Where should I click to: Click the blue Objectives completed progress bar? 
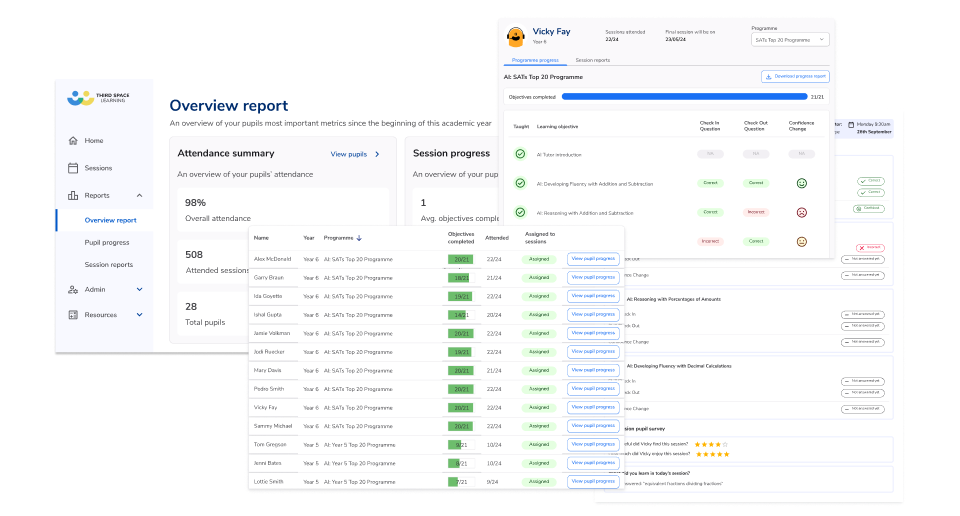click(684, 97)
